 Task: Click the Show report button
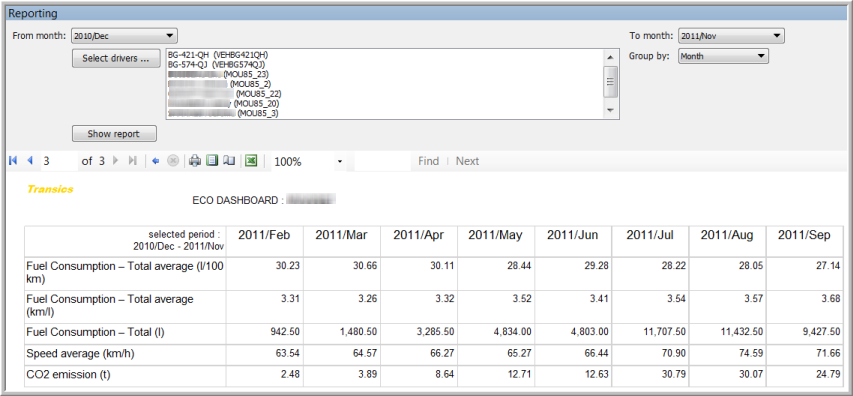114,134
